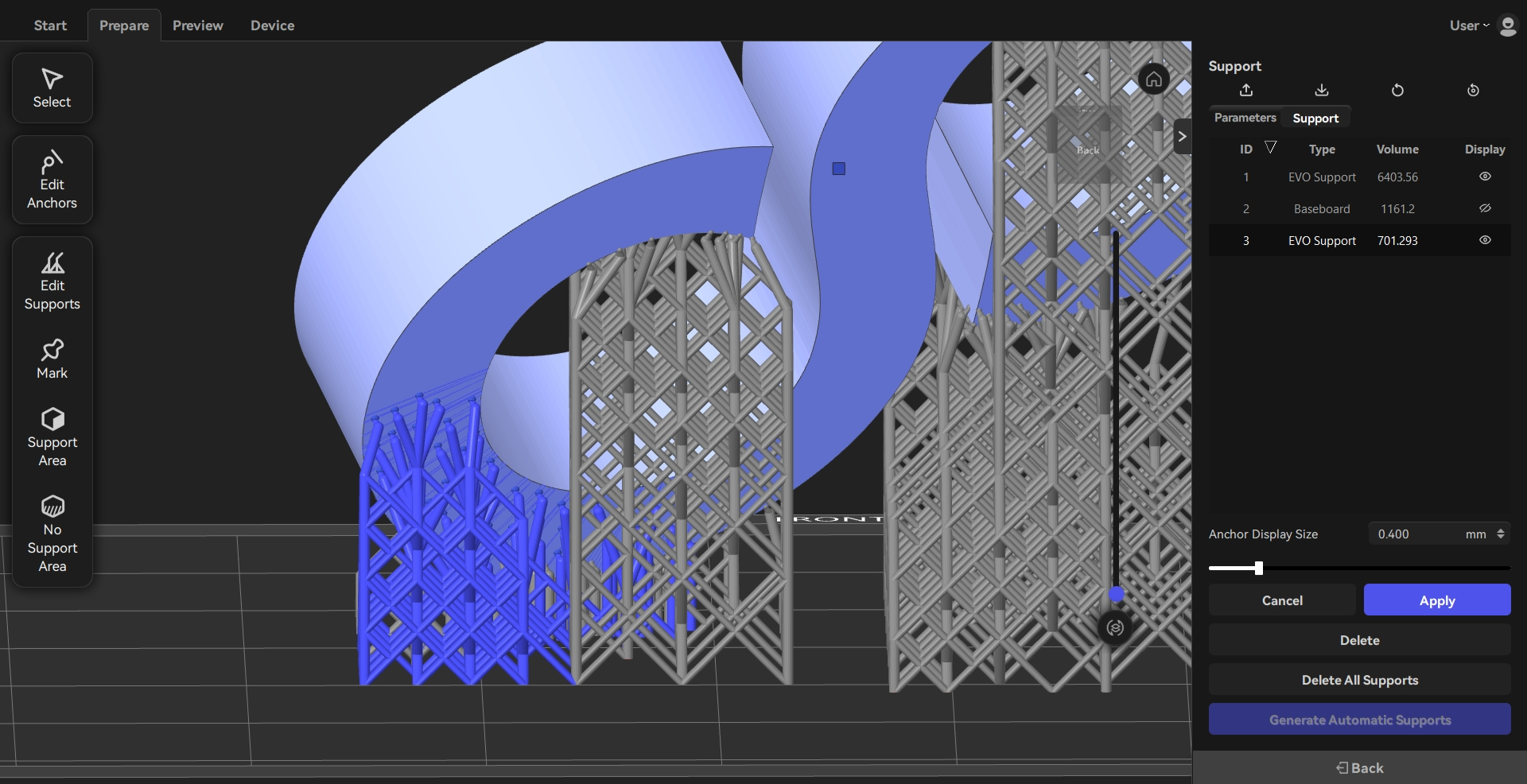This screenshot has height=784, width=1527.
Task: Click the Anchor Display Size value field
Action: [1416, 534]
